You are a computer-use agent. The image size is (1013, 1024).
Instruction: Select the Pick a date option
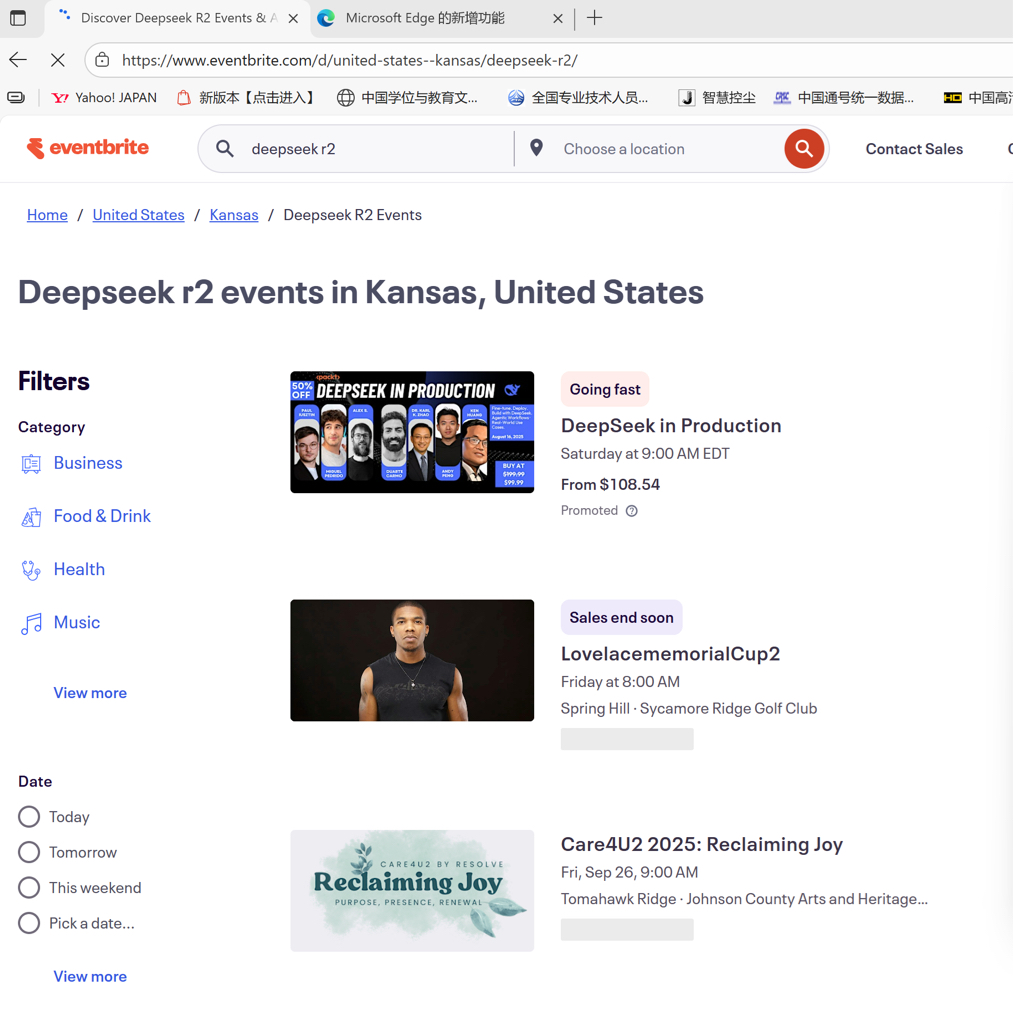(29, 923)
